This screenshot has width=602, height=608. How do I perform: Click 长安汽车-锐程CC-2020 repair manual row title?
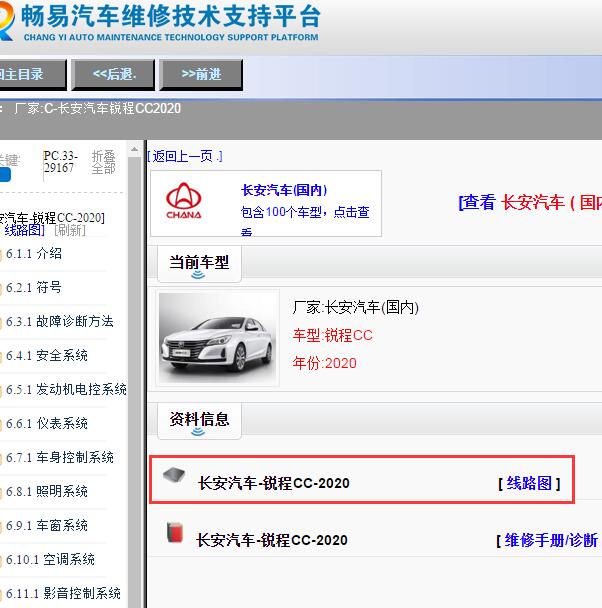coord(272,540)
